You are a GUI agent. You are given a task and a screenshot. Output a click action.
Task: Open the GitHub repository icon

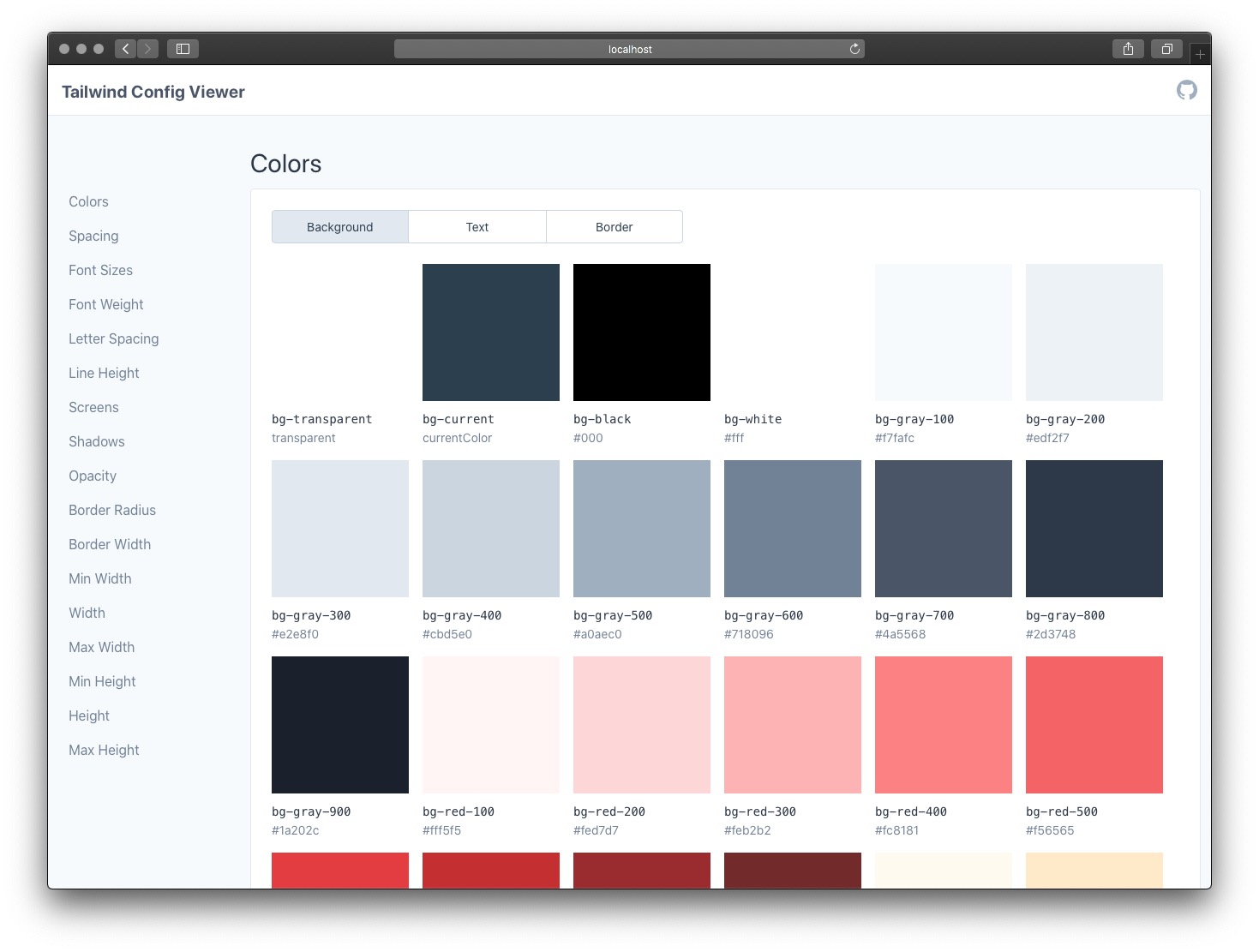1187,89
